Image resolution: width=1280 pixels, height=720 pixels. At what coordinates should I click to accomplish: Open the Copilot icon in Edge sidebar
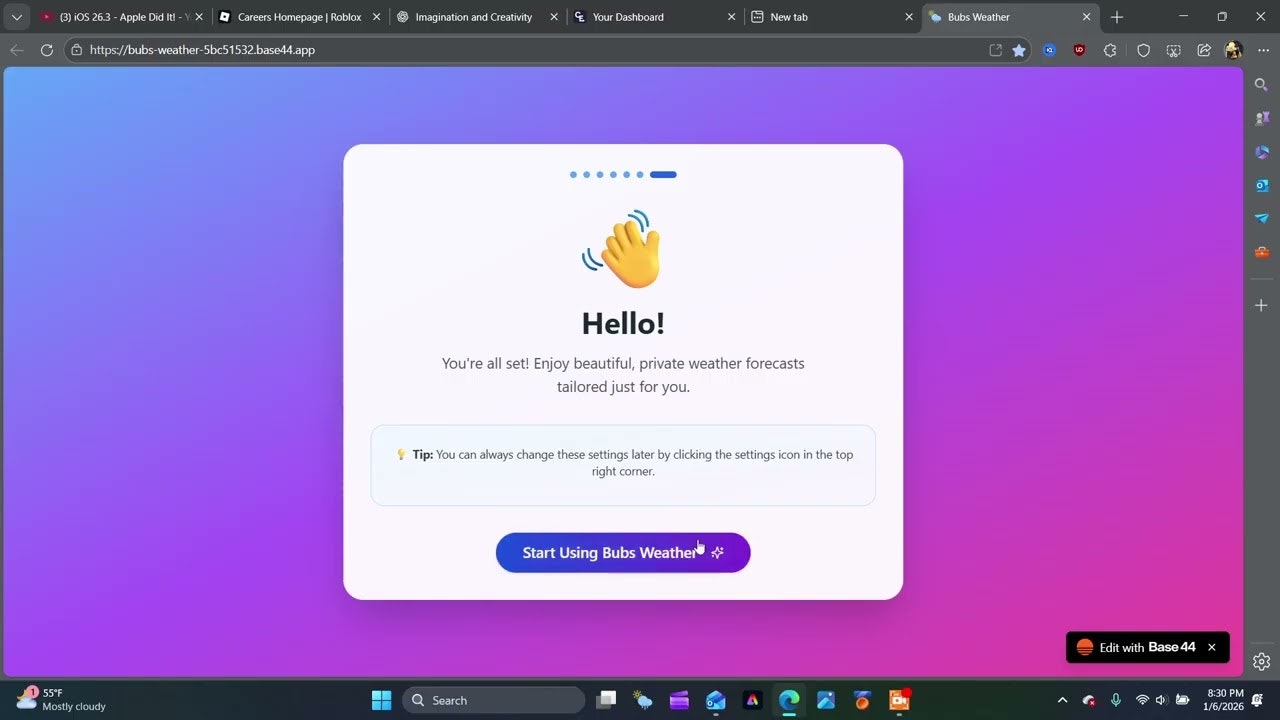pos(1262,152)
